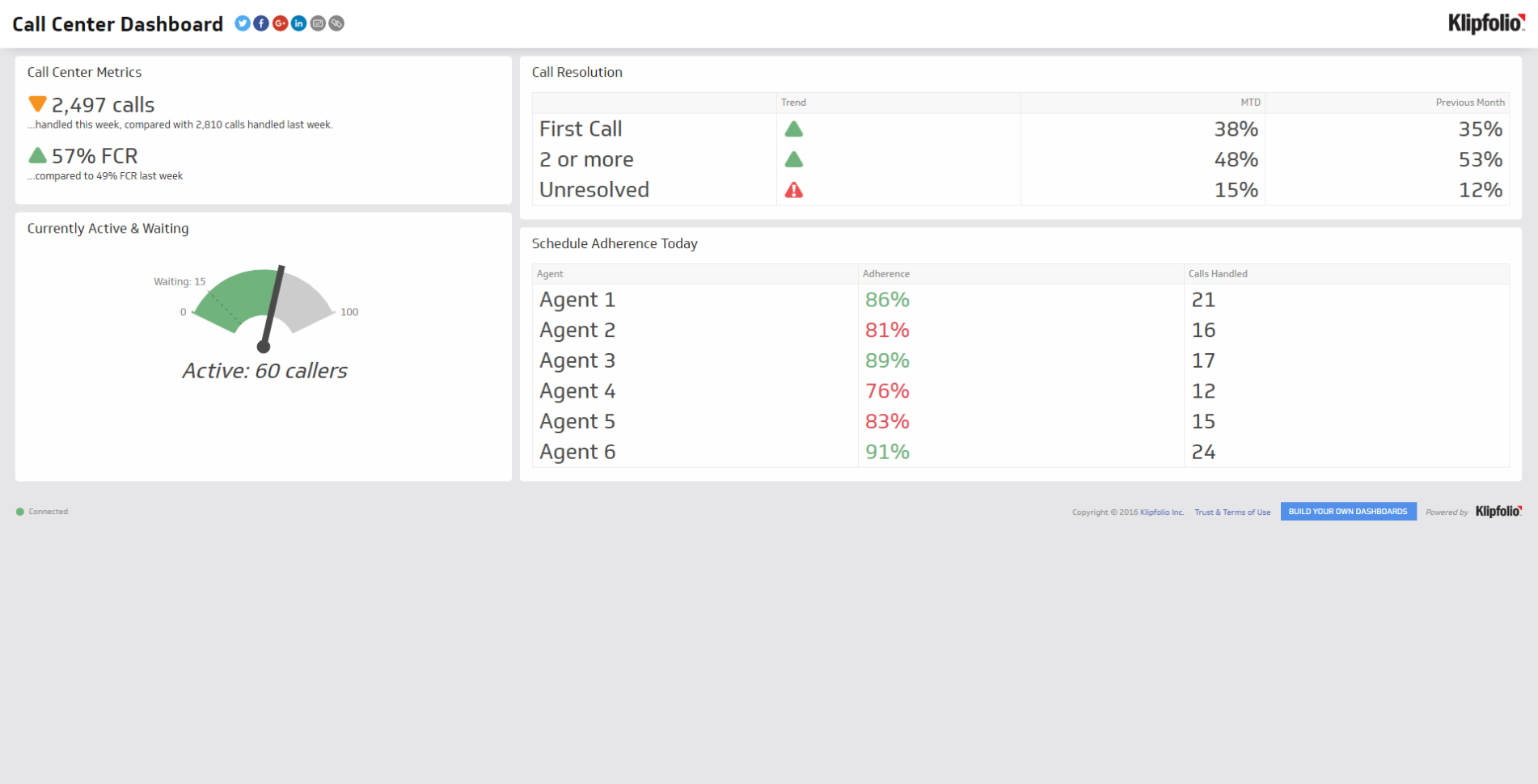Viewport: 1538px width, 784px height.
Task: Share the dashboard on LinkedIn
Action: (x=298, y=23)
